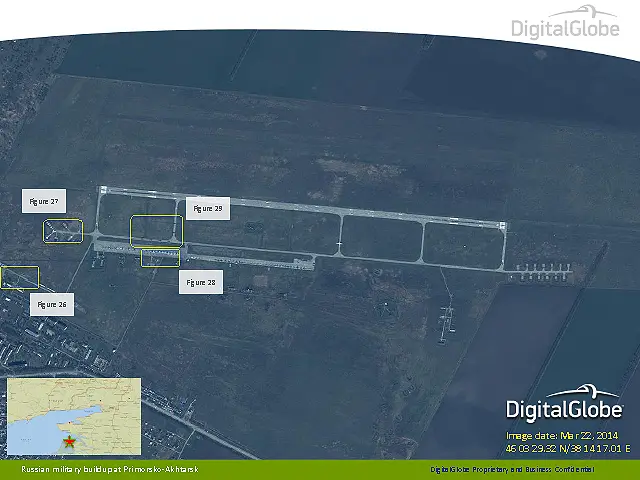Open the inset locator map thumbnail

pyautogui.click(x=74, y=417)
